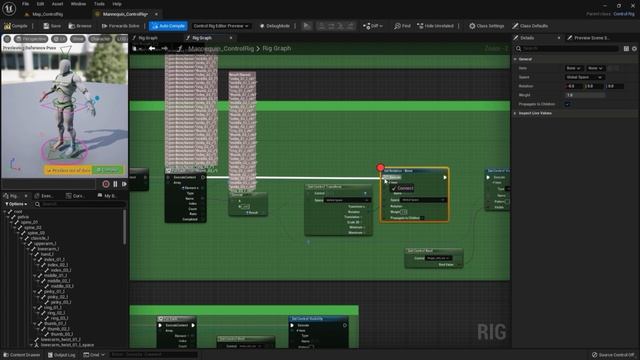Click the Preview out of date warning
Image resolution: width=640 pixels, height=360 pixels.
[68, 170]
